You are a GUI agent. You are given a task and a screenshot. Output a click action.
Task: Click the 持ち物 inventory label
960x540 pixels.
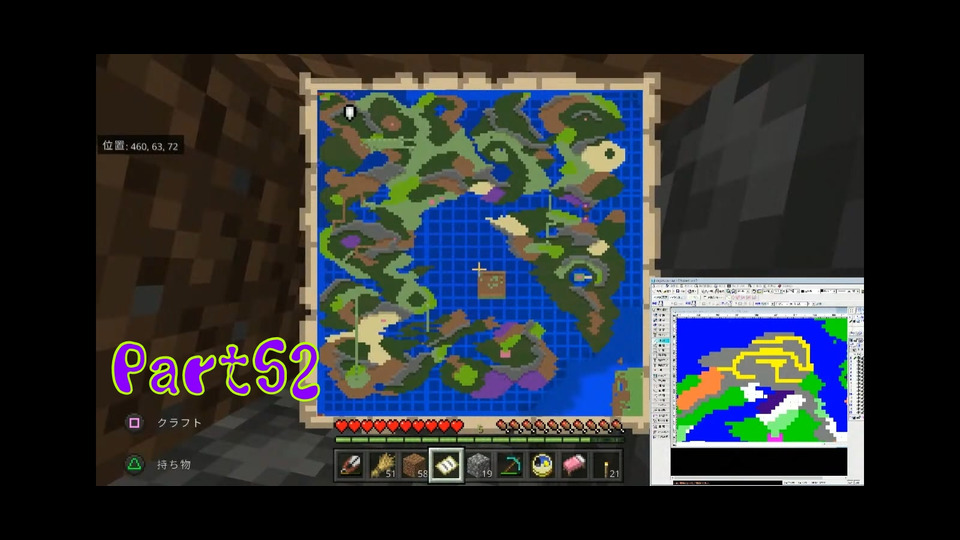pos(174,465)
